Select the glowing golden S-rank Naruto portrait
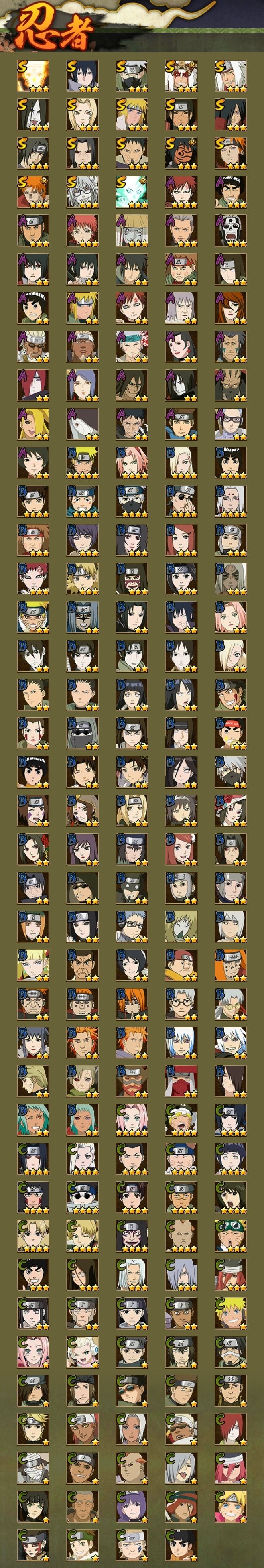 coord(33,76)
